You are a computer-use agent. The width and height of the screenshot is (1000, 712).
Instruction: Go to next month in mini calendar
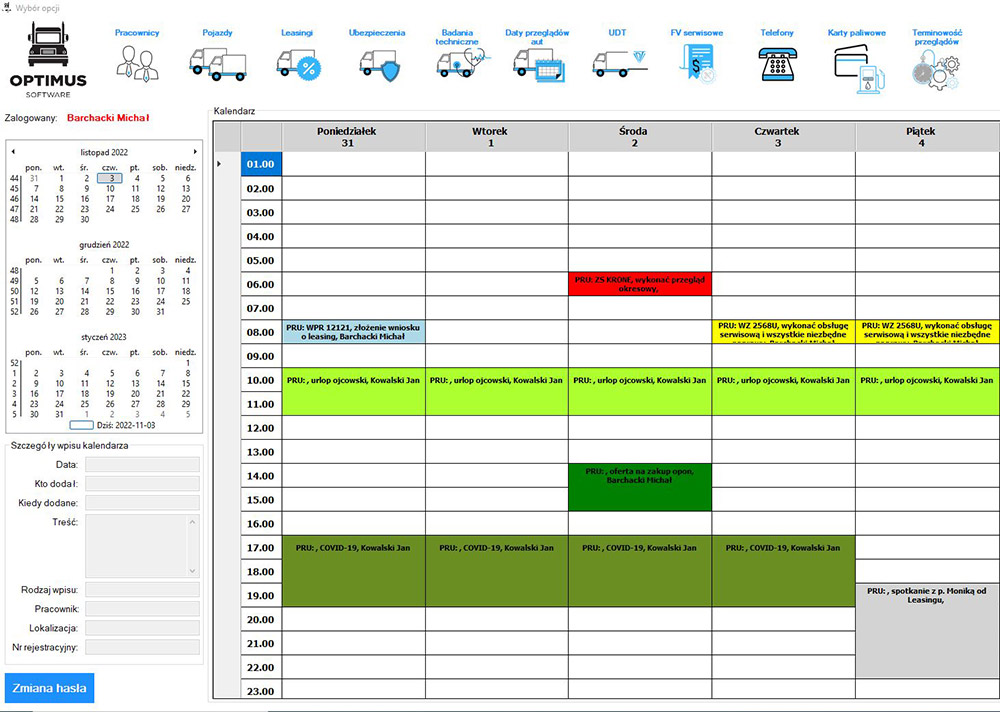tap(196, 151)
